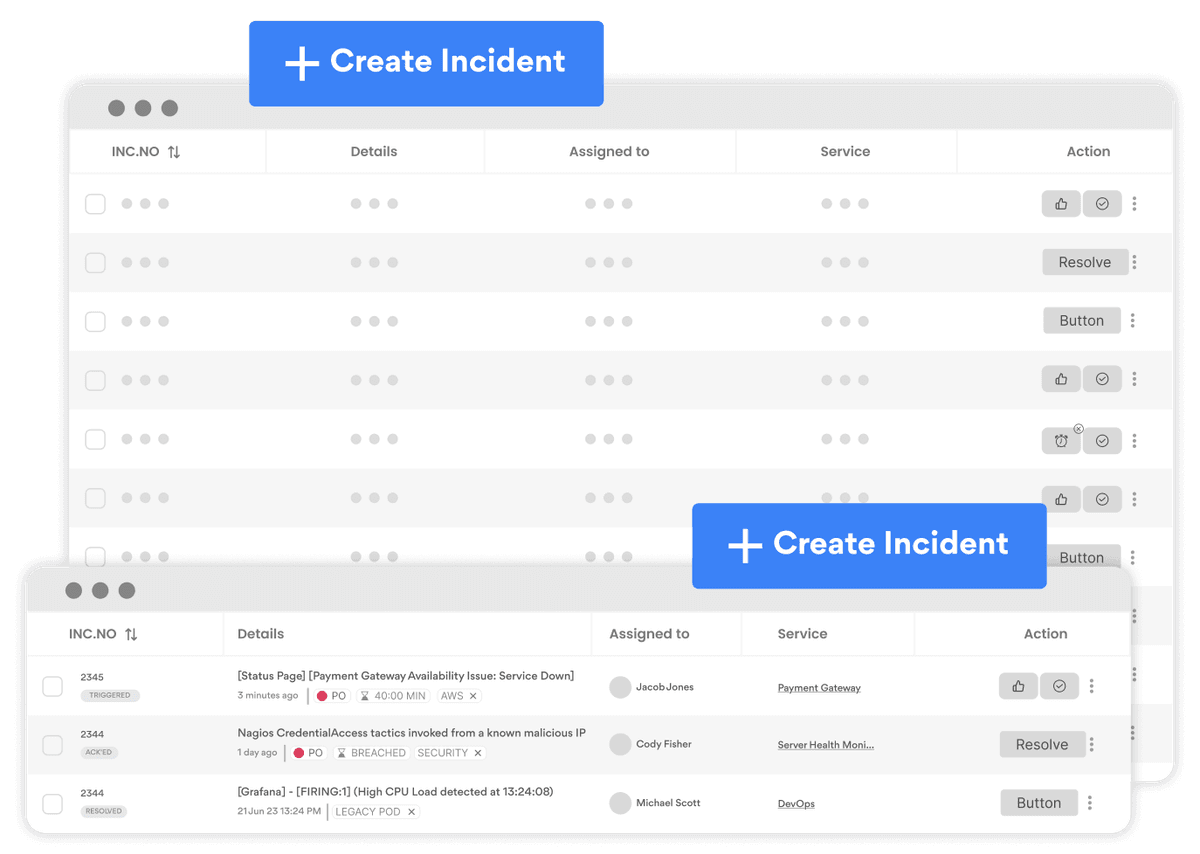Tick the checkbox on the RESOLVED incident row
The image size is (1200, 854).
(x=52, y=802)
